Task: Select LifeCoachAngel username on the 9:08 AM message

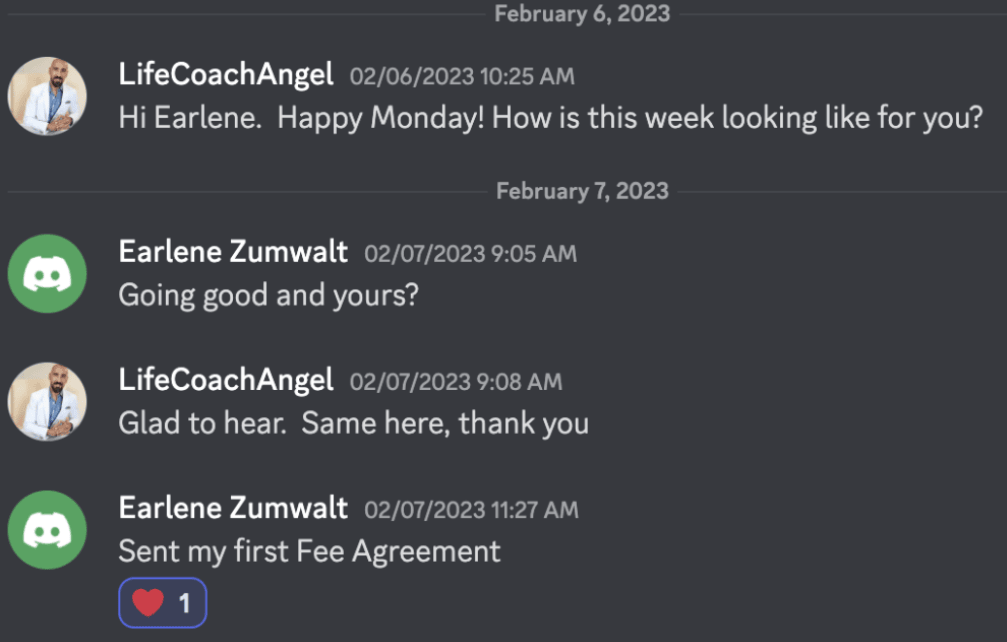Action: (x=226, y=380)
